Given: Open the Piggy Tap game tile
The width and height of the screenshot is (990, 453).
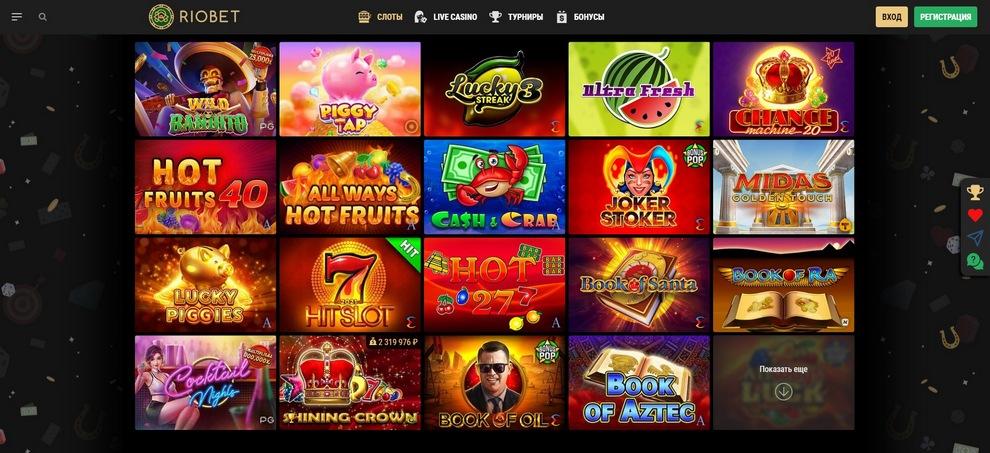Looking at the screenshot, I should (350, 89).
